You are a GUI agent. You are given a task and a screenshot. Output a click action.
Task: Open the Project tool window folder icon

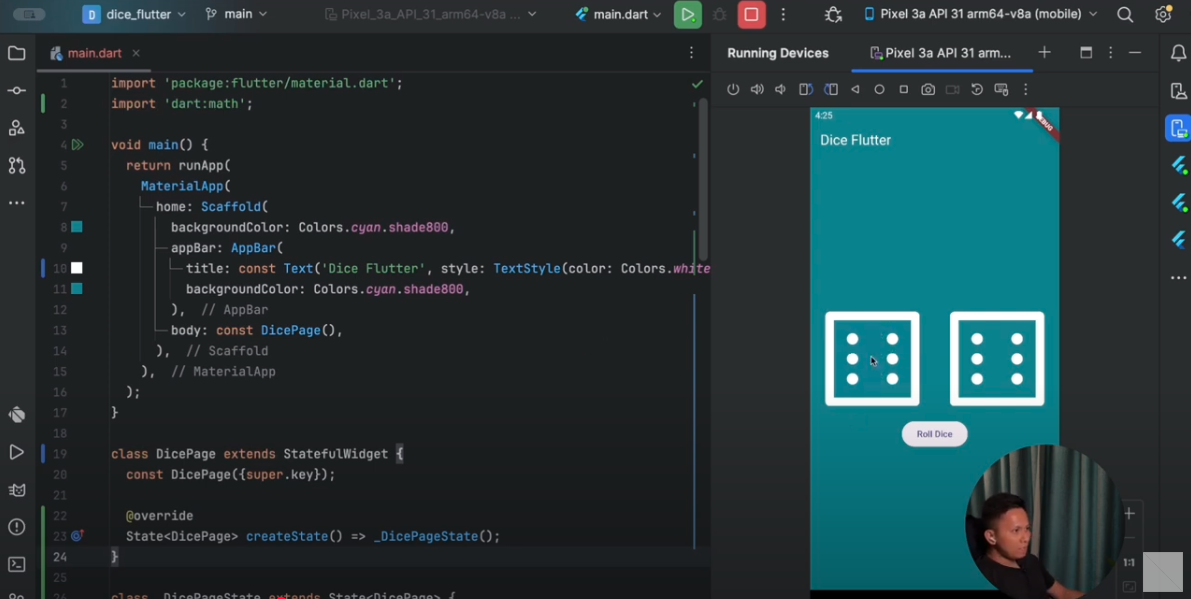(x=16, y=53)
